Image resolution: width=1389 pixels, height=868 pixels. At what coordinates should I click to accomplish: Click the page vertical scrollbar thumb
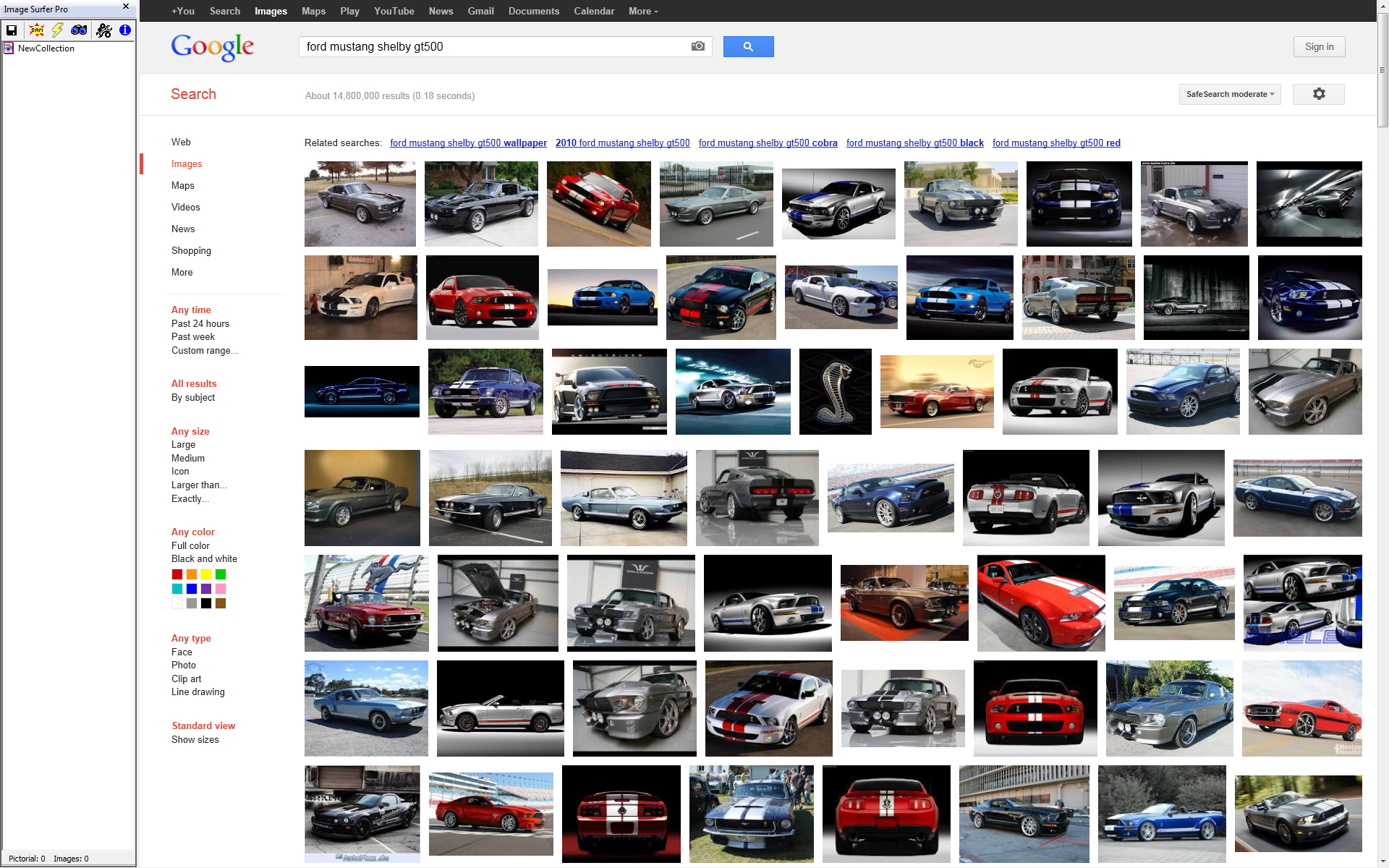(x=1382, y=69)
